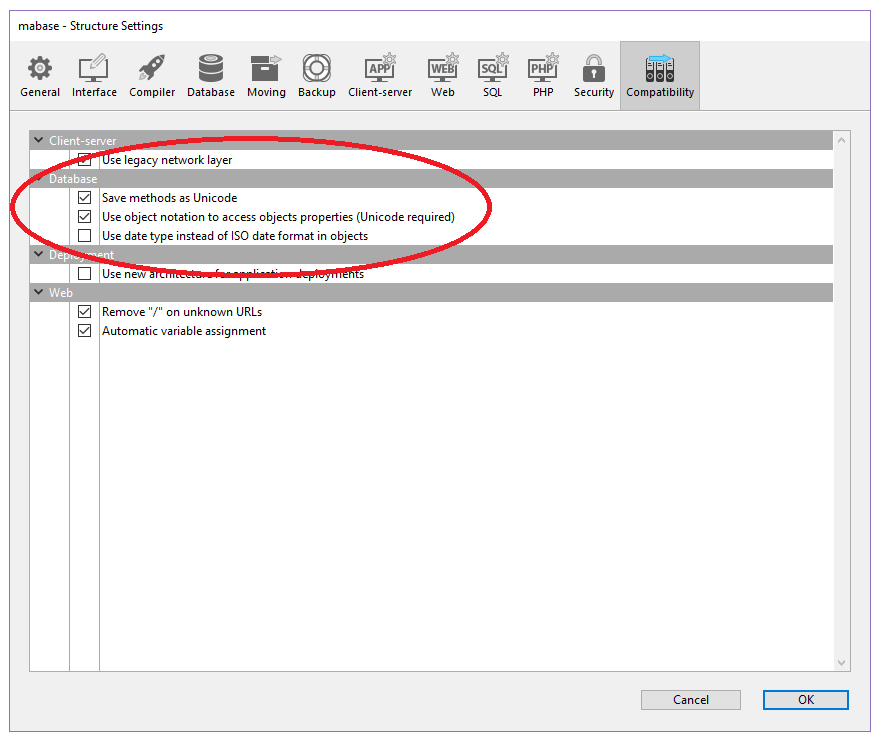Open the Client-server APP icon
Viewport: 880px width, 741px height.
click(x=380, y=70)
